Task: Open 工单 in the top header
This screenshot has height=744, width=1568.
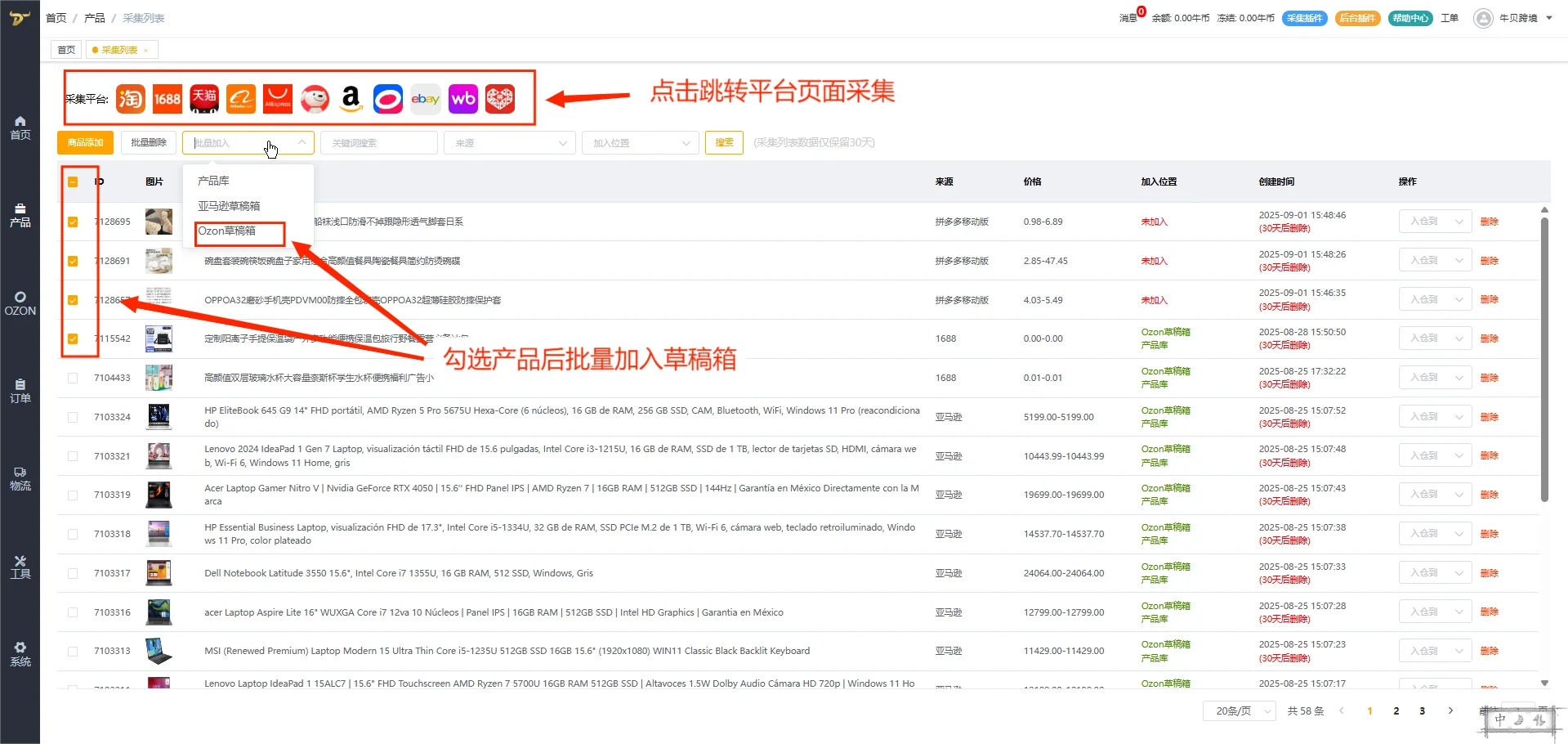Action: coord(1450,18)
